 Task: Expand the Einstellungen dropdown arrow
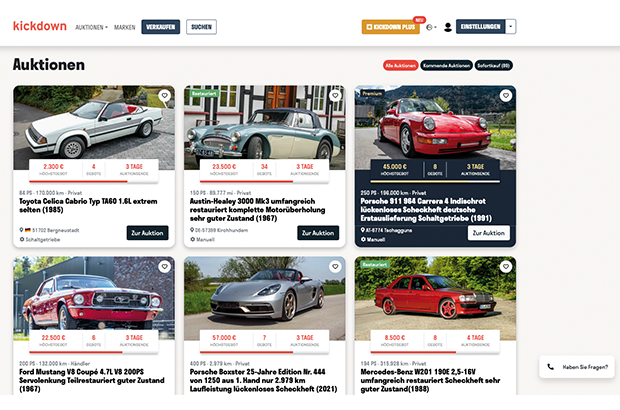511,26
